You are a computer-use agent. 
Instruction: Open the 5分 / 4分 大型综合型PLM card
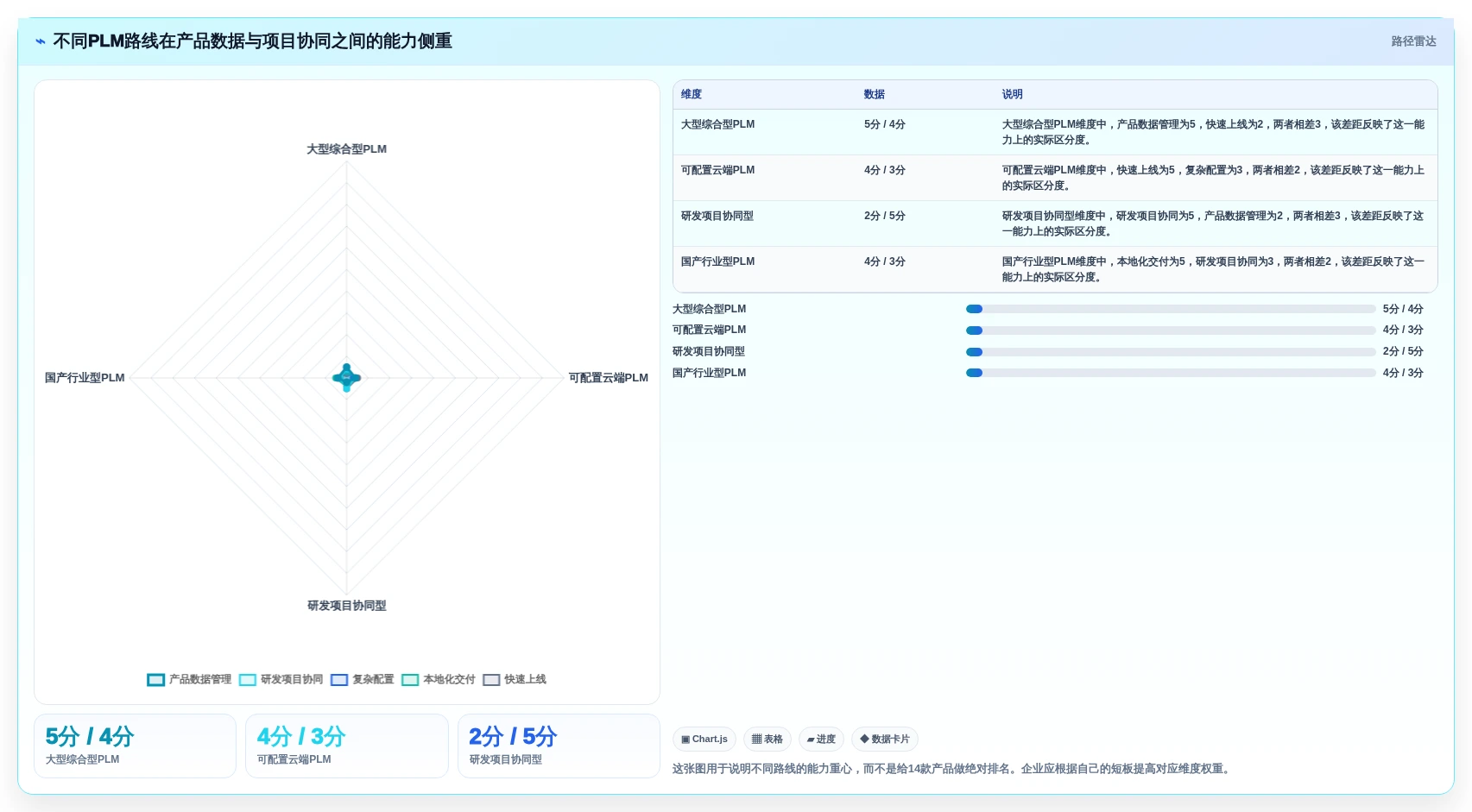click(135, 746)
